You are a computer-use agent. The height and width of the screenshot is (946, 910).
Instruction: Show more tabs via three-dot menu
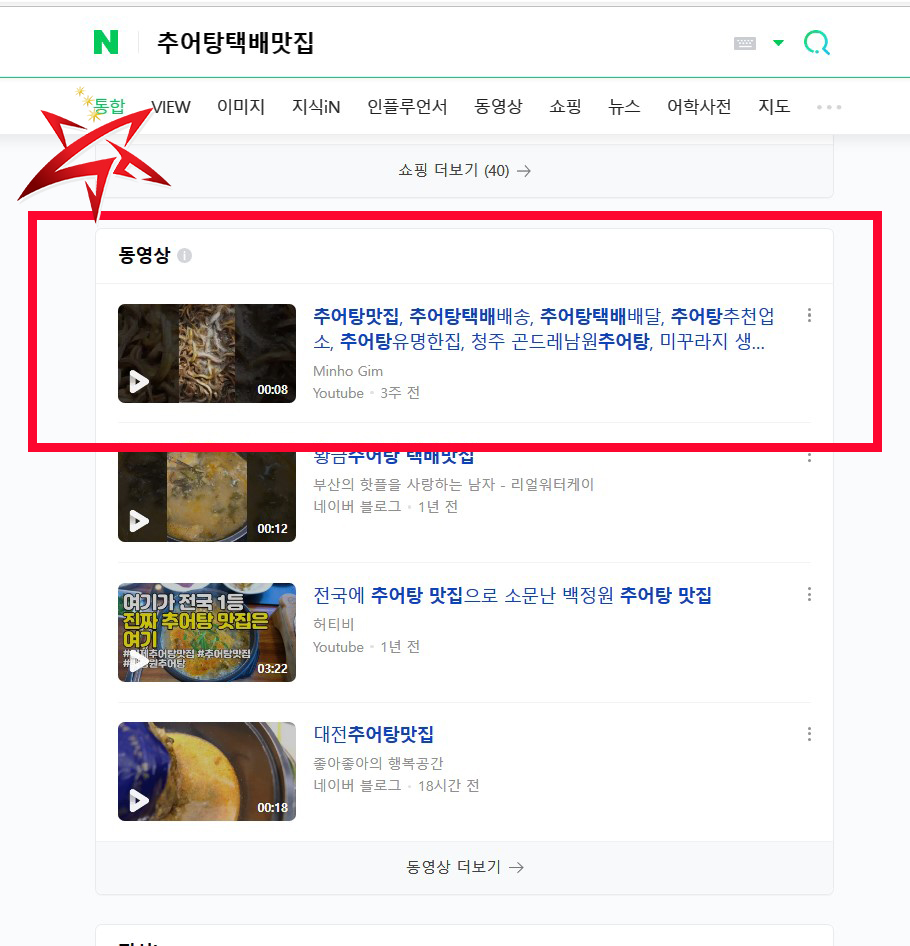point(829,107)
